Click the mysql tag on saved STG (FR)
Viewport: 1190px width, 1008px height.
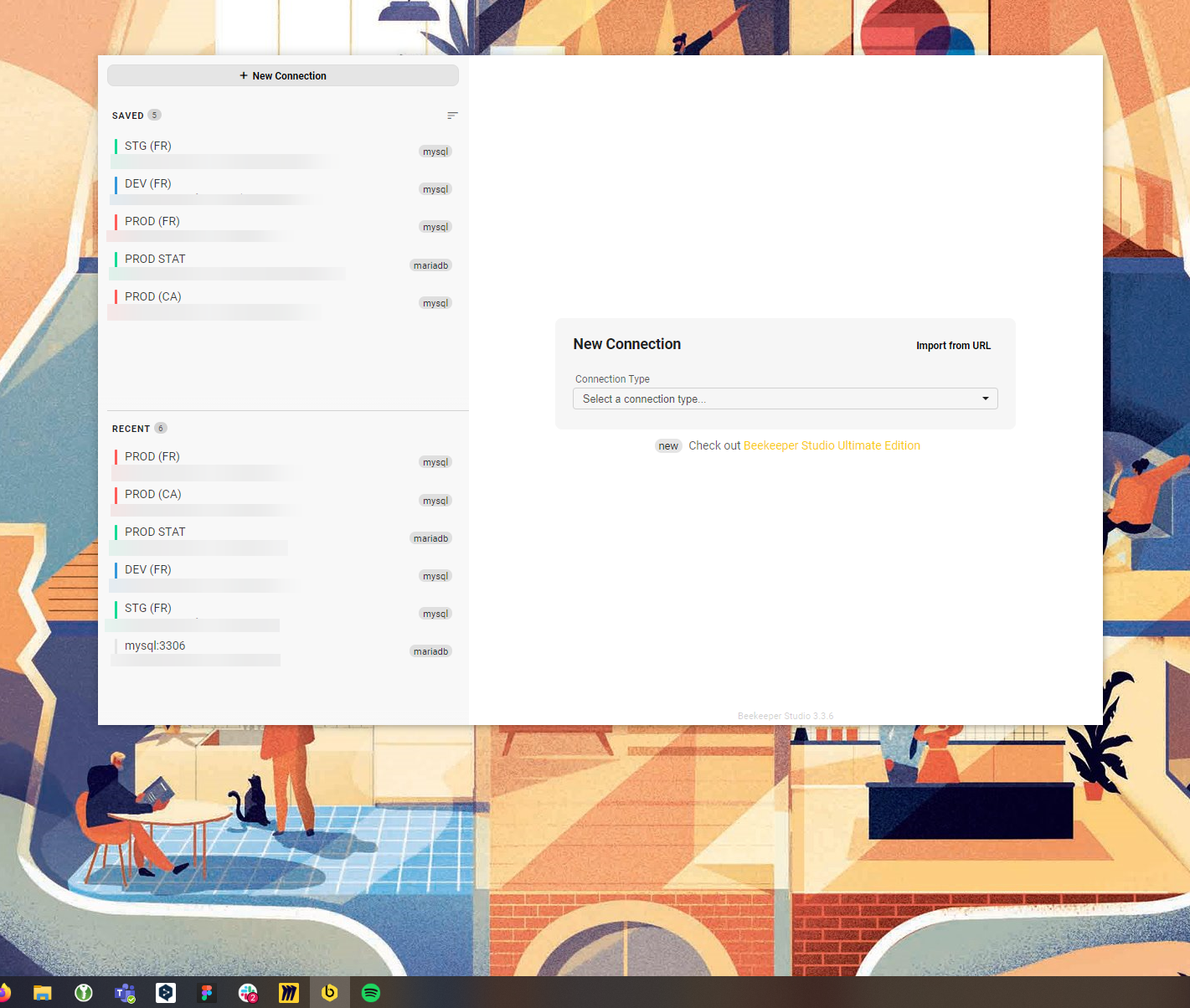(x=435, y=152)
